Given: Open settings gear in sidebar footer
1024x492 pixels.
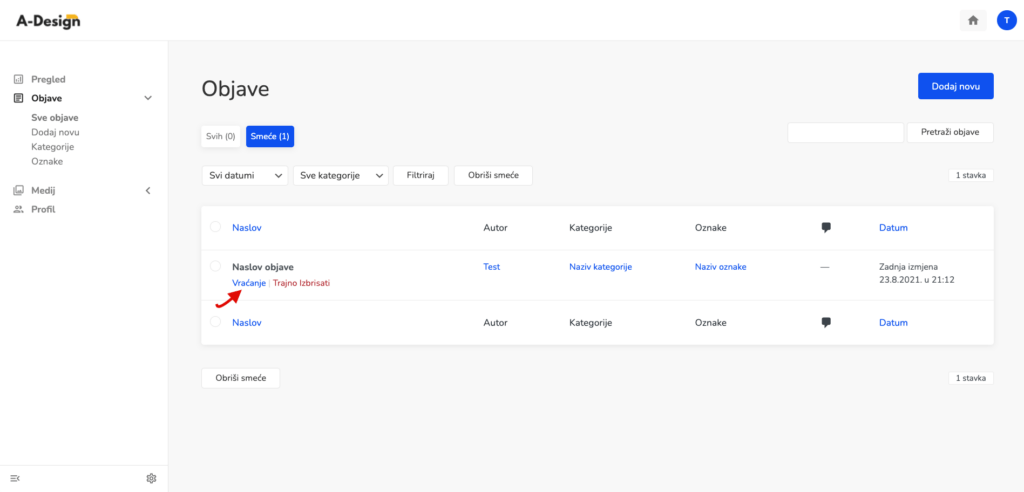Looking at the screenshot, I should (x=152, y=478).
